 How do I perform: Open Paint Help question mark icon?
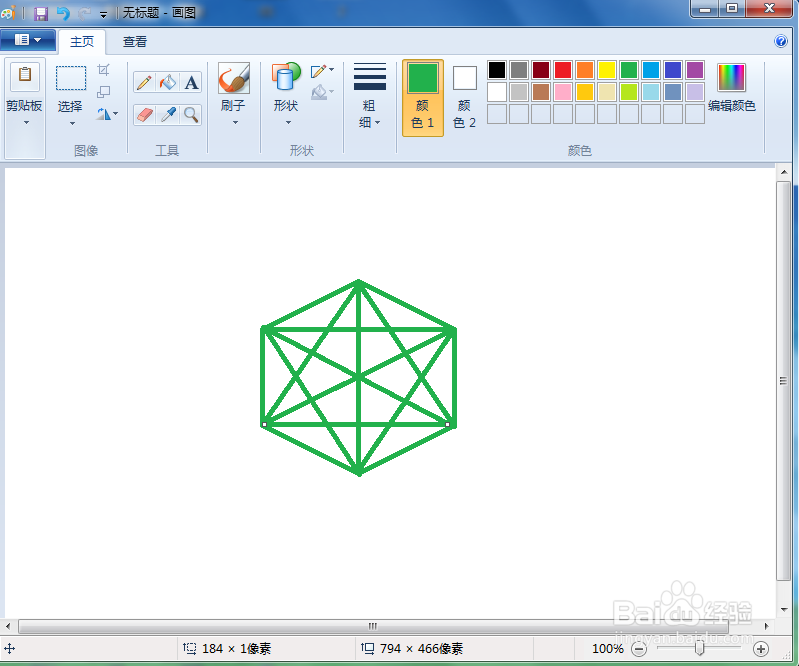point(781,41)
